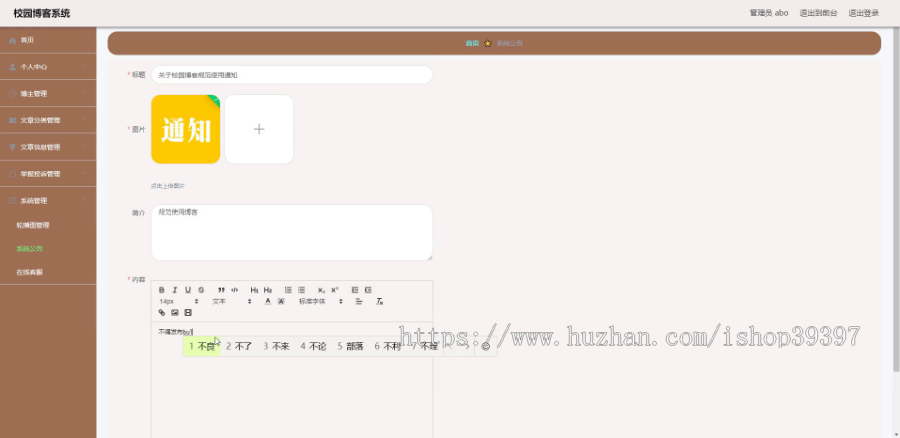The width and height of the screenshot is (900, 438).
Task: Expand the 个人中心 sidebar menu
Action: coord(48,67)
